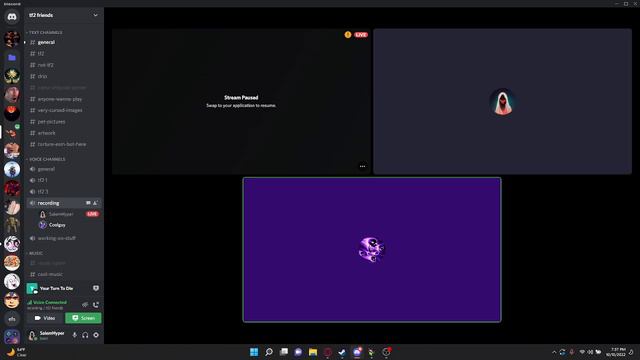Focus the purple Coolguy participant tile
This screenshot has height=360, width=640.
(x=372, y=250)
